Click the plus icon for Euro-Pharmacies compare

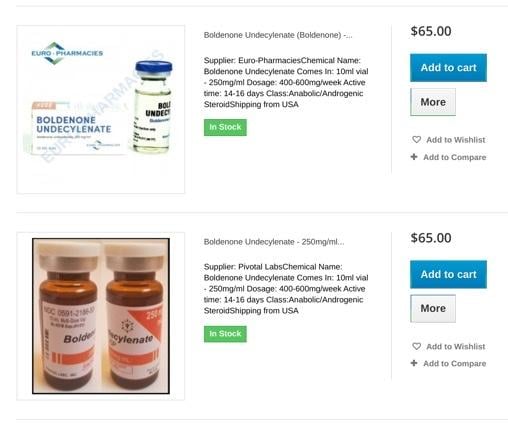point(414,157)
